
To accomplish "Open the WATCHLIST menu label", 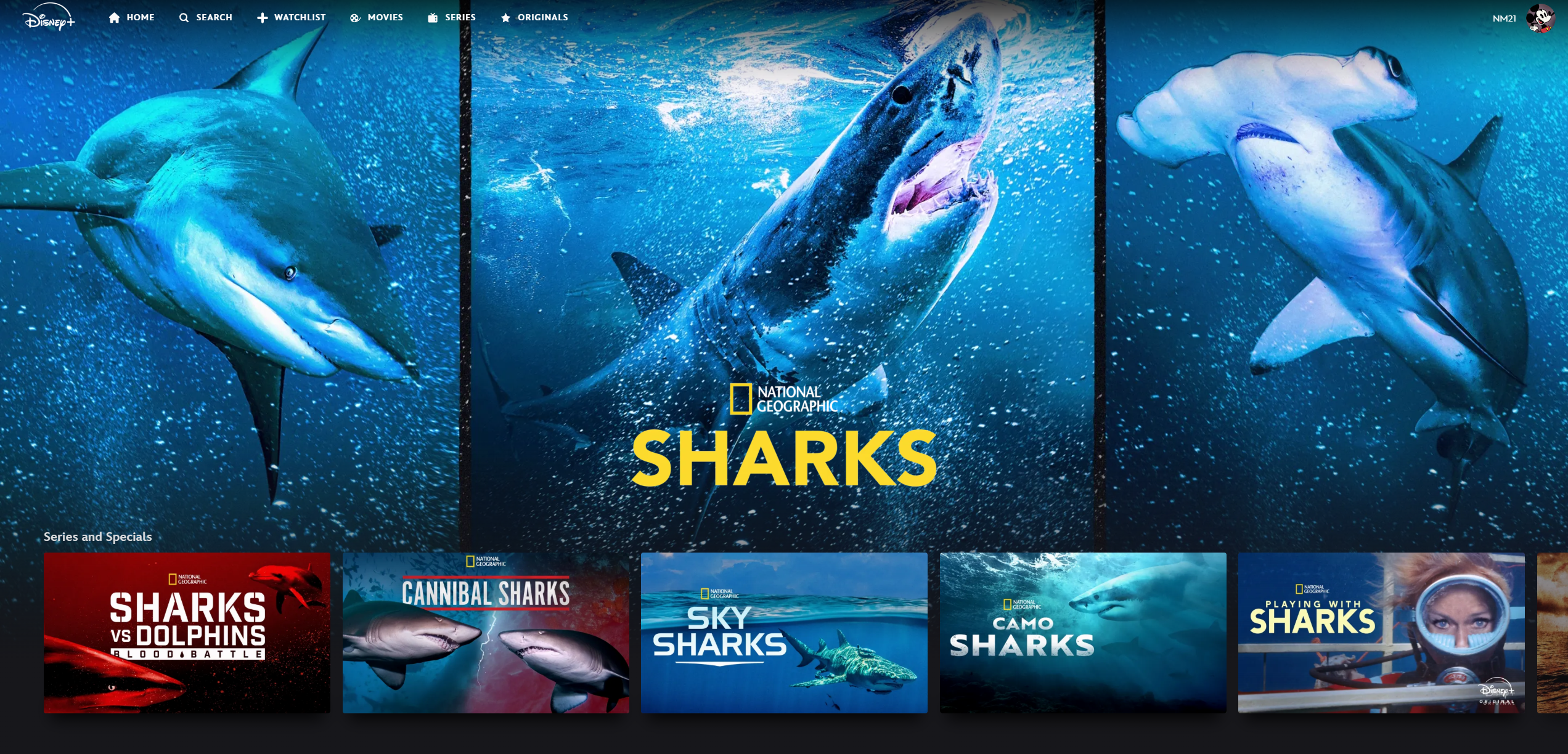I will [x=300, y=17].
